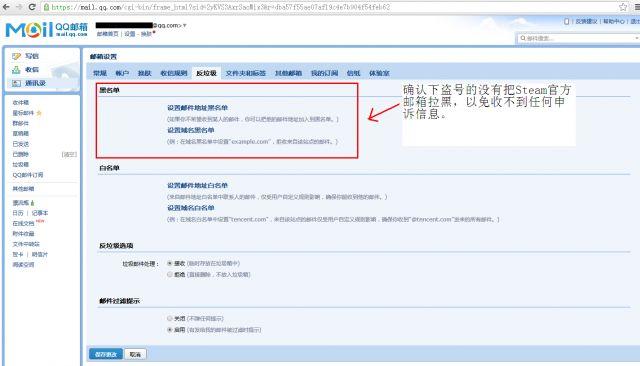
Task: Open 附件收藏 in sidebar
Action: pyautogui.click(x=23, y=234)
